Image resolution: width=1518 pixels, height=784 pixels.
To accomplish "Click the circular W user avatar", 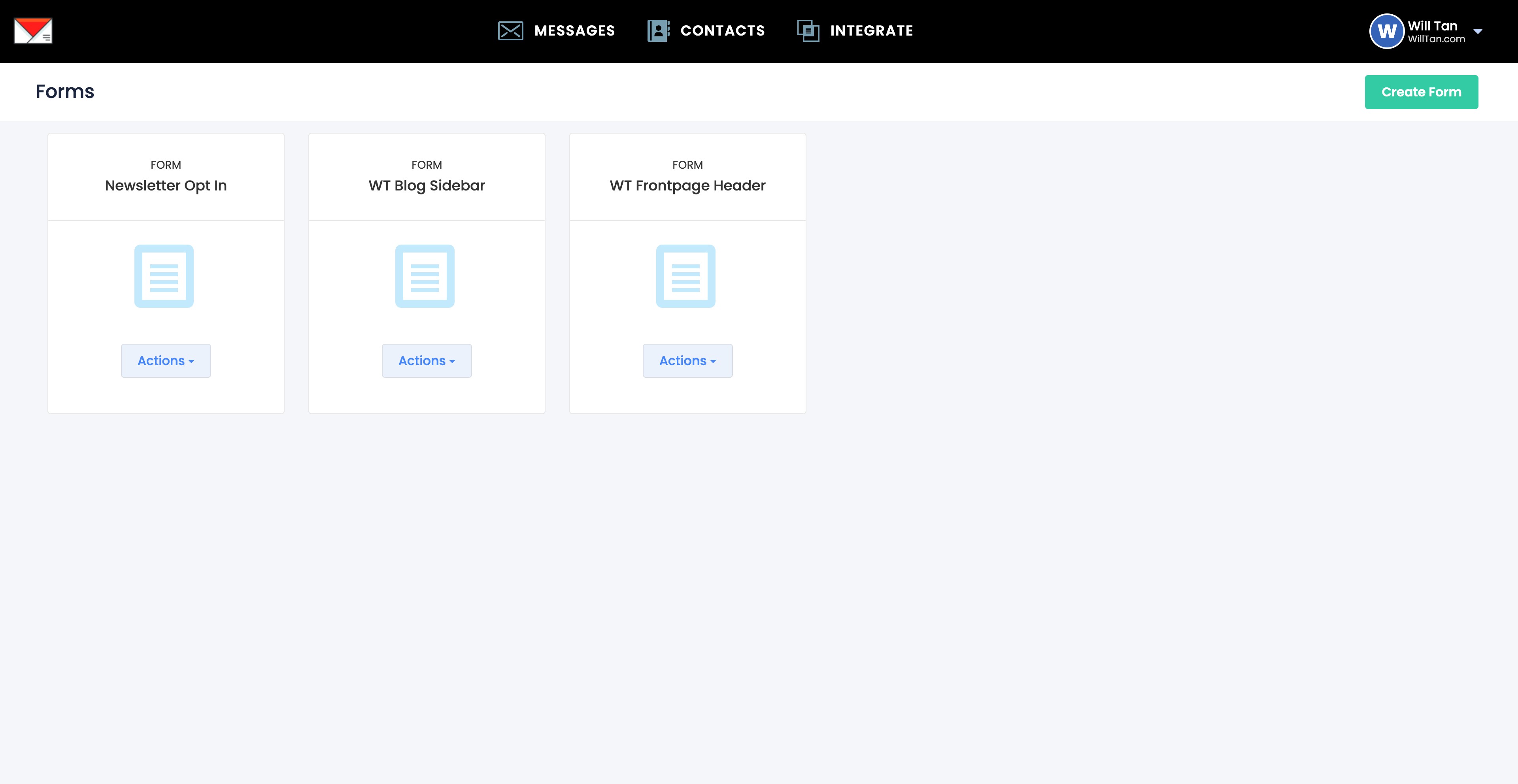I will pyautogui.click(x=1386, y=31).
